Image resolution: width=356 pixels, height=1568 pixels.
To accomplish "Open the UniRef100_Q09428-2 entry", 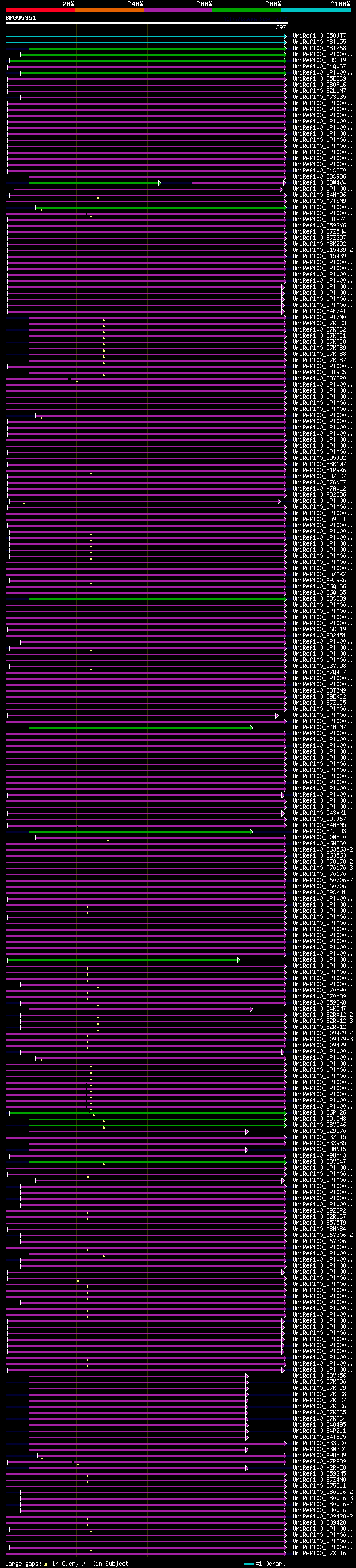I will (x=323, y=1516).
